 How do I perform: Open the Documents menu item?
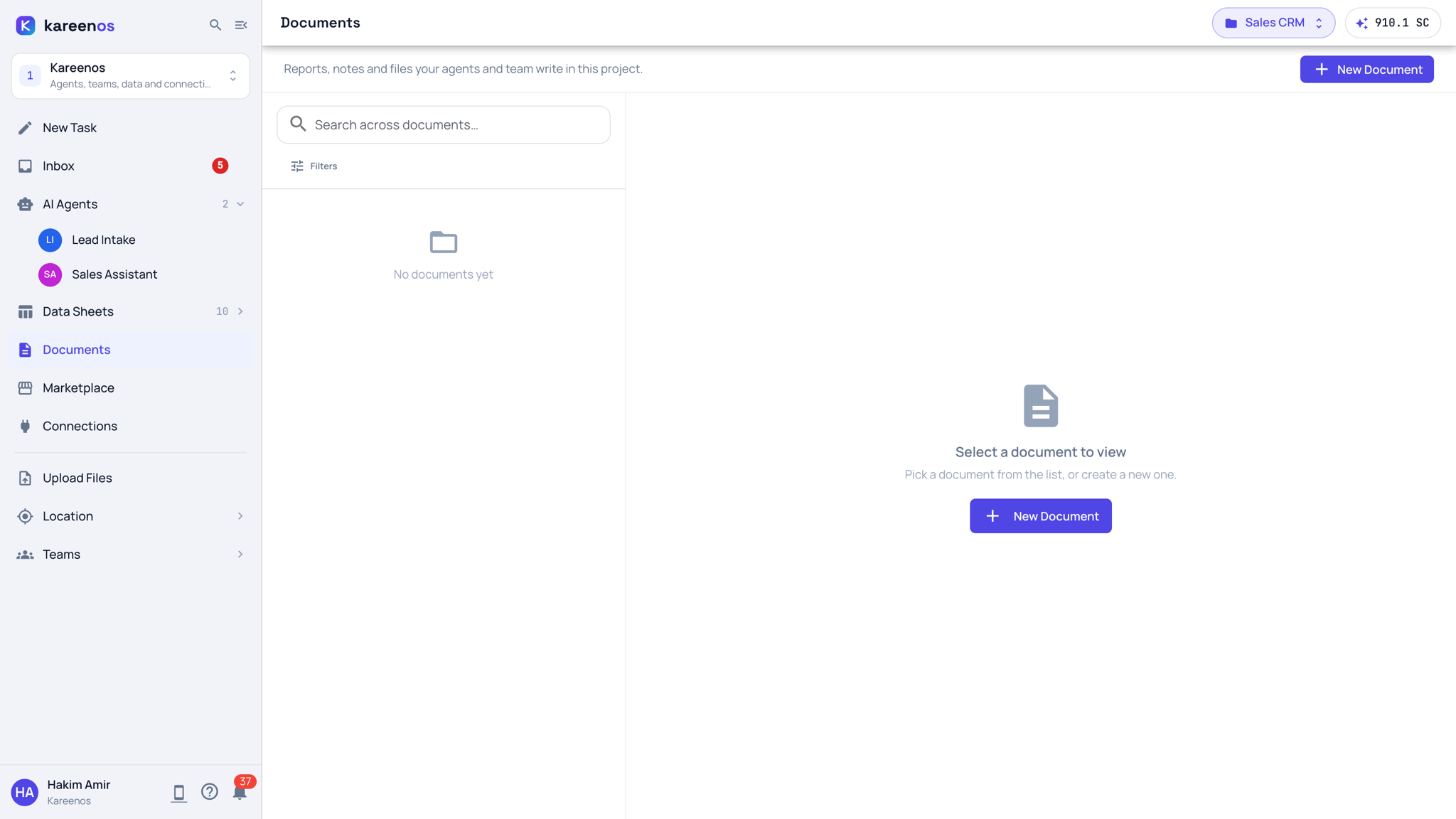[131, 350]
